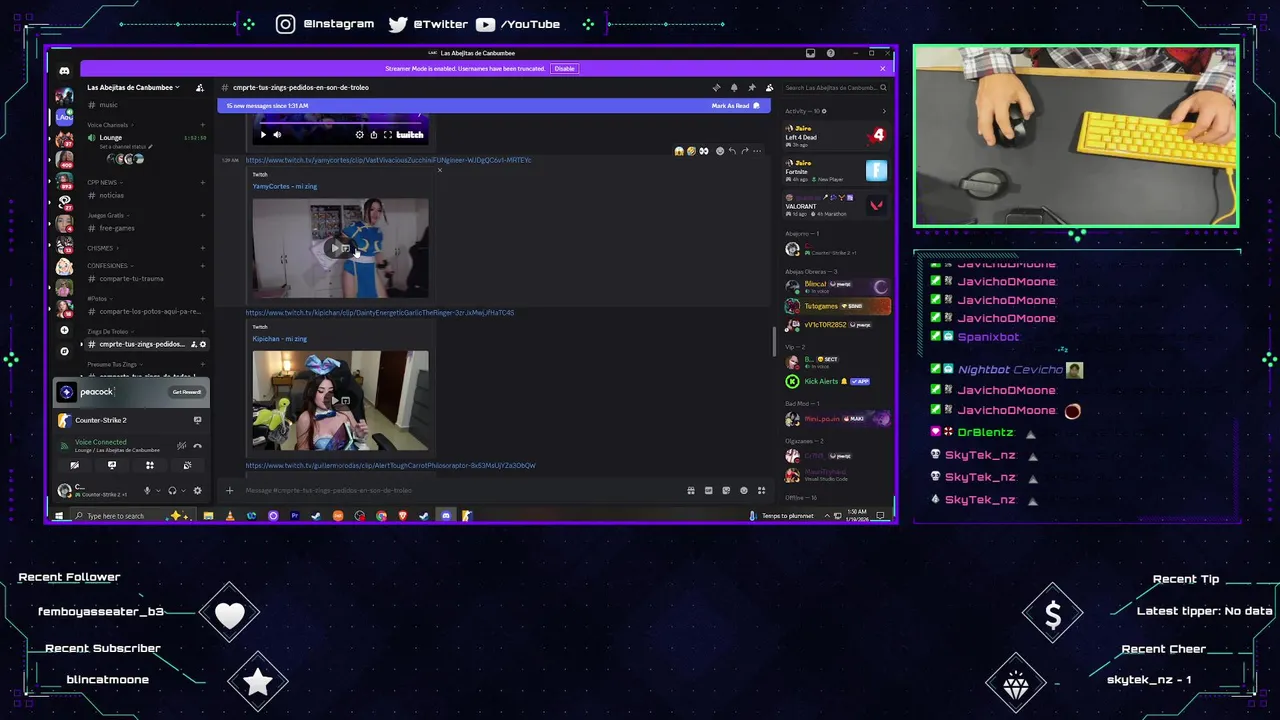
Task: Open Activities launcher in voice panel
Action: (x=150, y=465)
